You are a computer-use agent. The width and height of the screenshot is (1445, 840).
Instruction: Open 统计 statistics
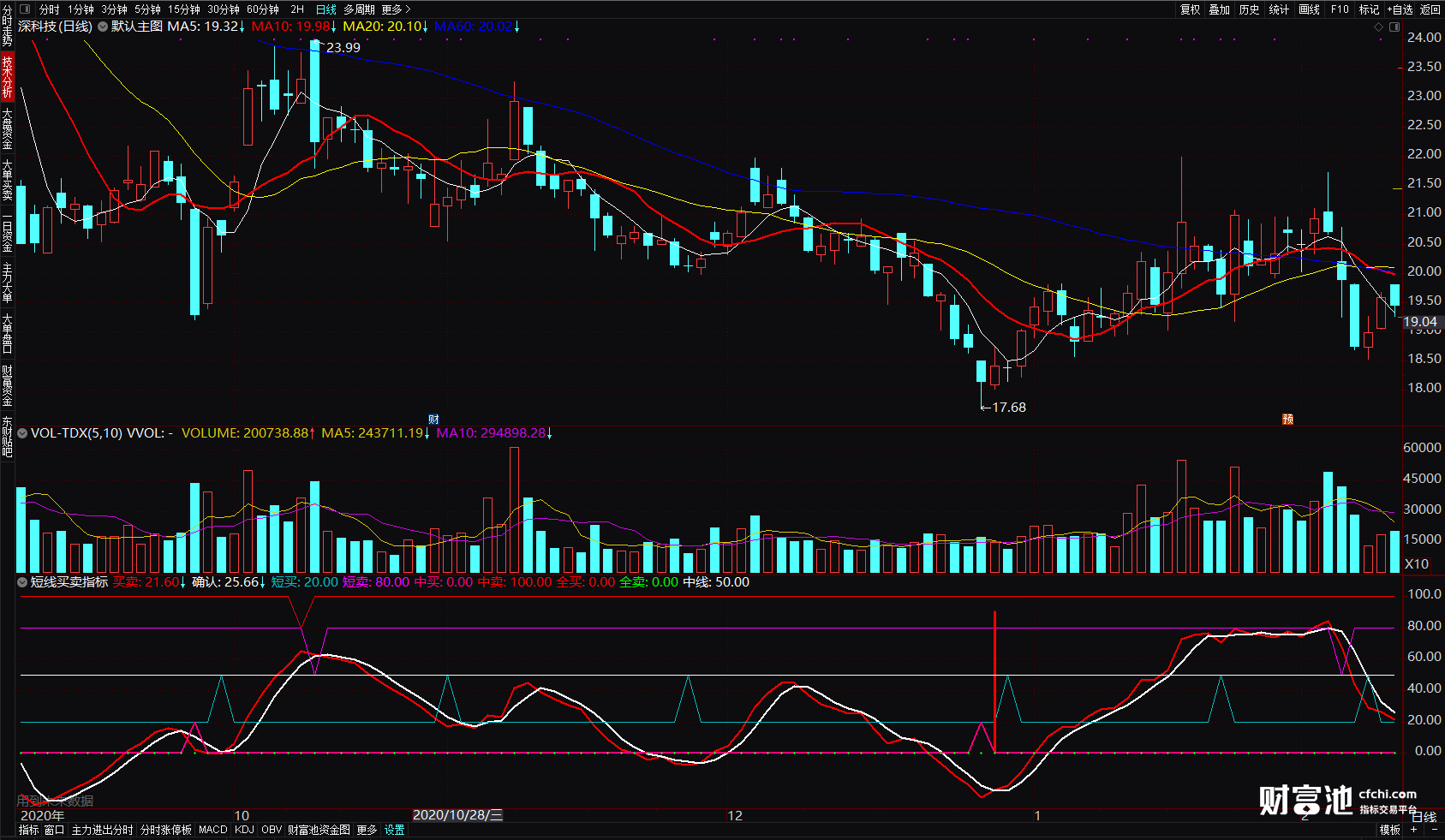[x=1280, y=9]
